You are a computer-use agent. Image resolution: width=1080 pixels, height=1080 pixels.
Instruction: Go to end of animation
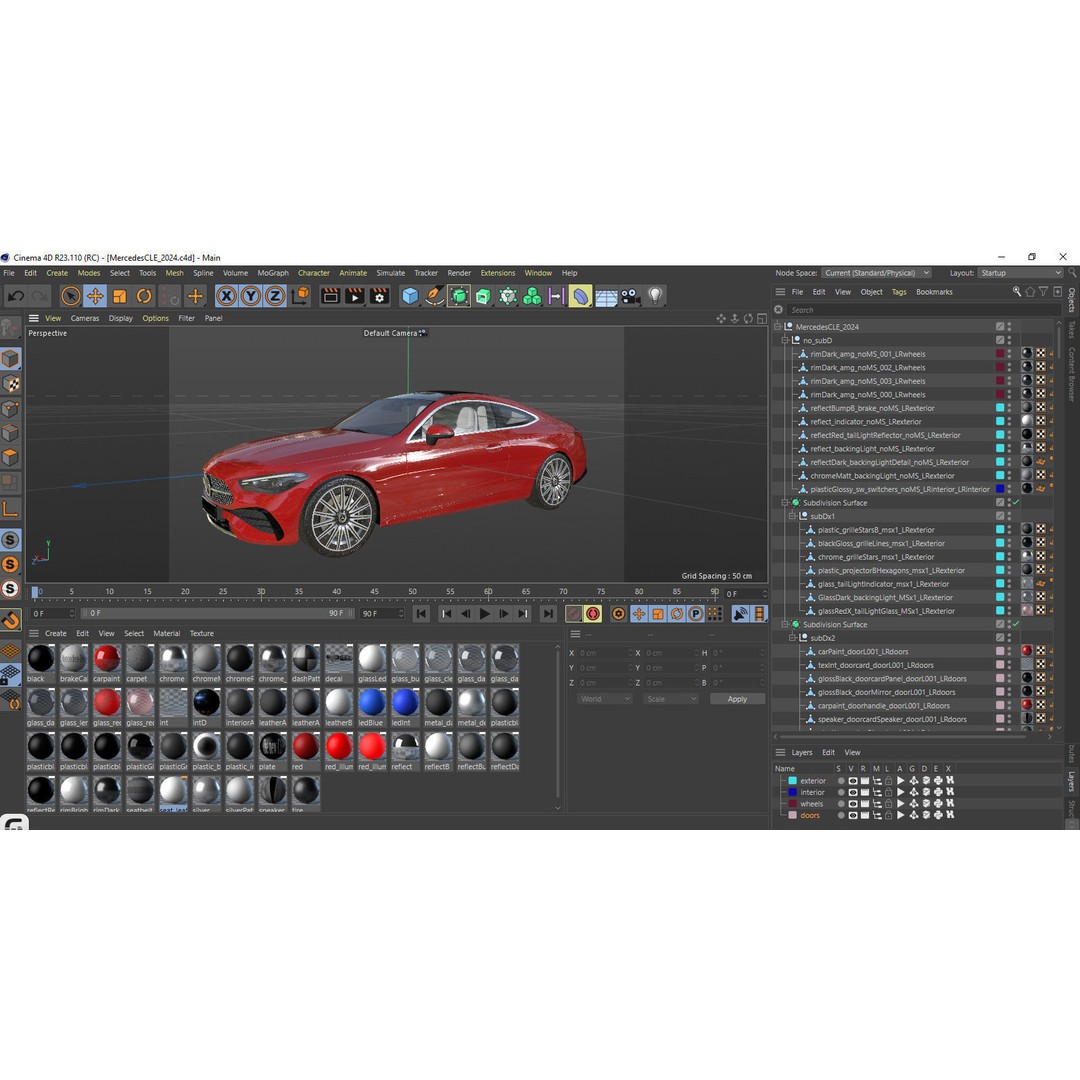548,613
